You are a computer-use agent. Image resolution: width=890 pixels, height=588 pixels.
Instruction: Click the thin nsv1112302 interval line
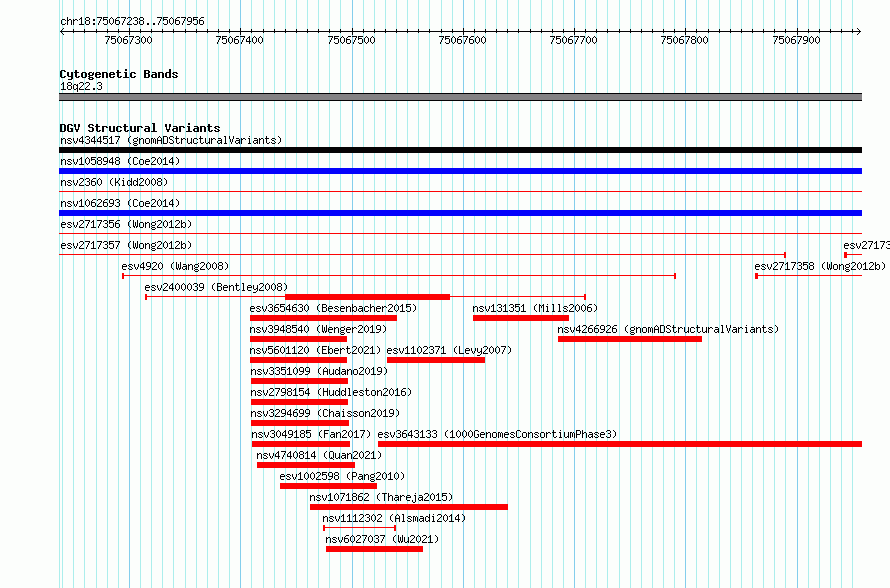[x=359, y=528]
